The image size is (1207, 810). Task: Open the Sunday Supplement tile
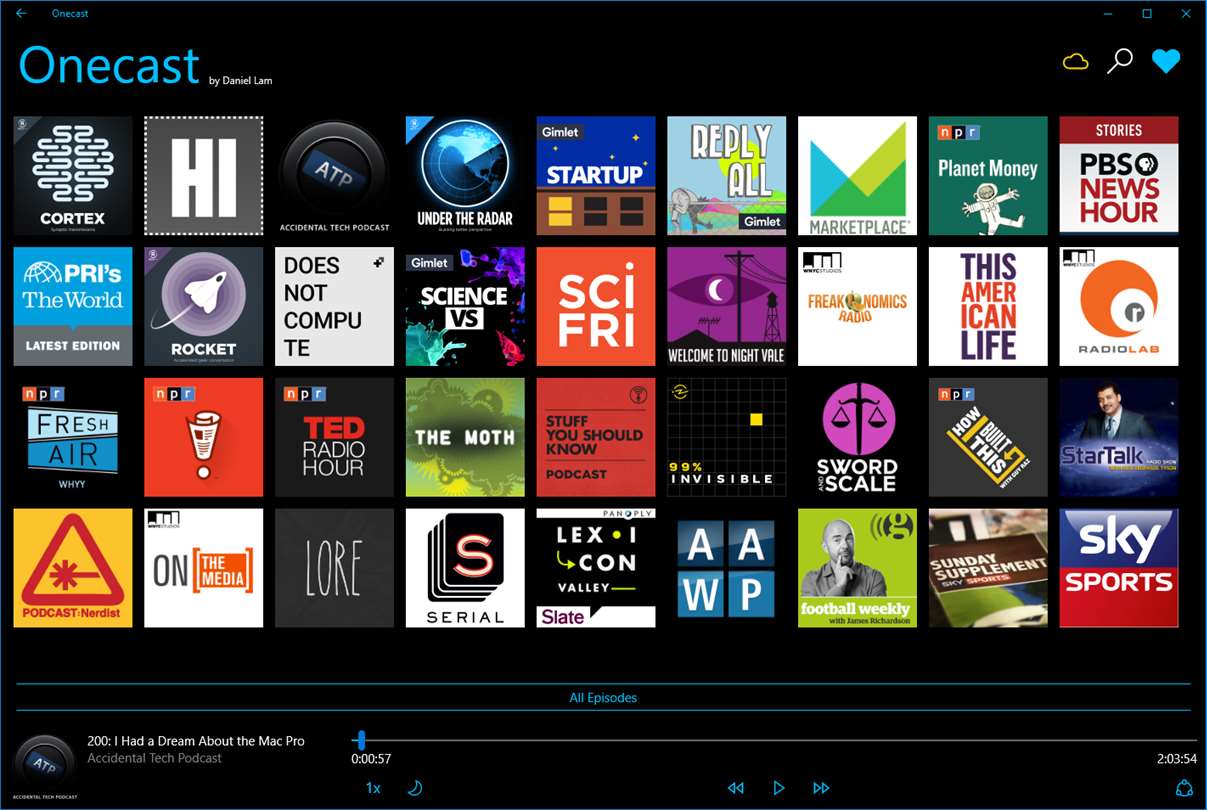[988, 568]
